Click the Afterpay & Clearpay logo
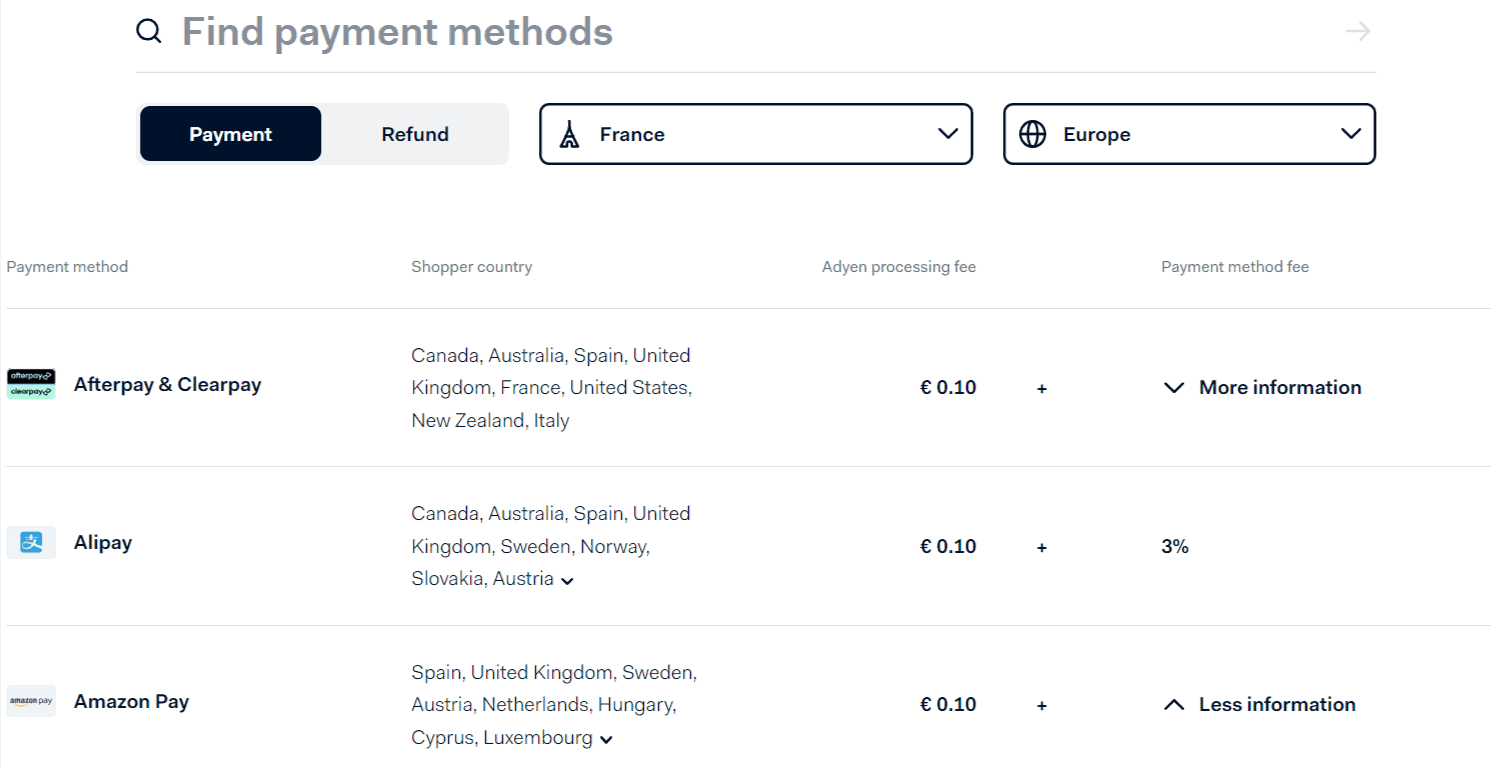The height and width of the screenshot is (768, 1491). (31, 384)
